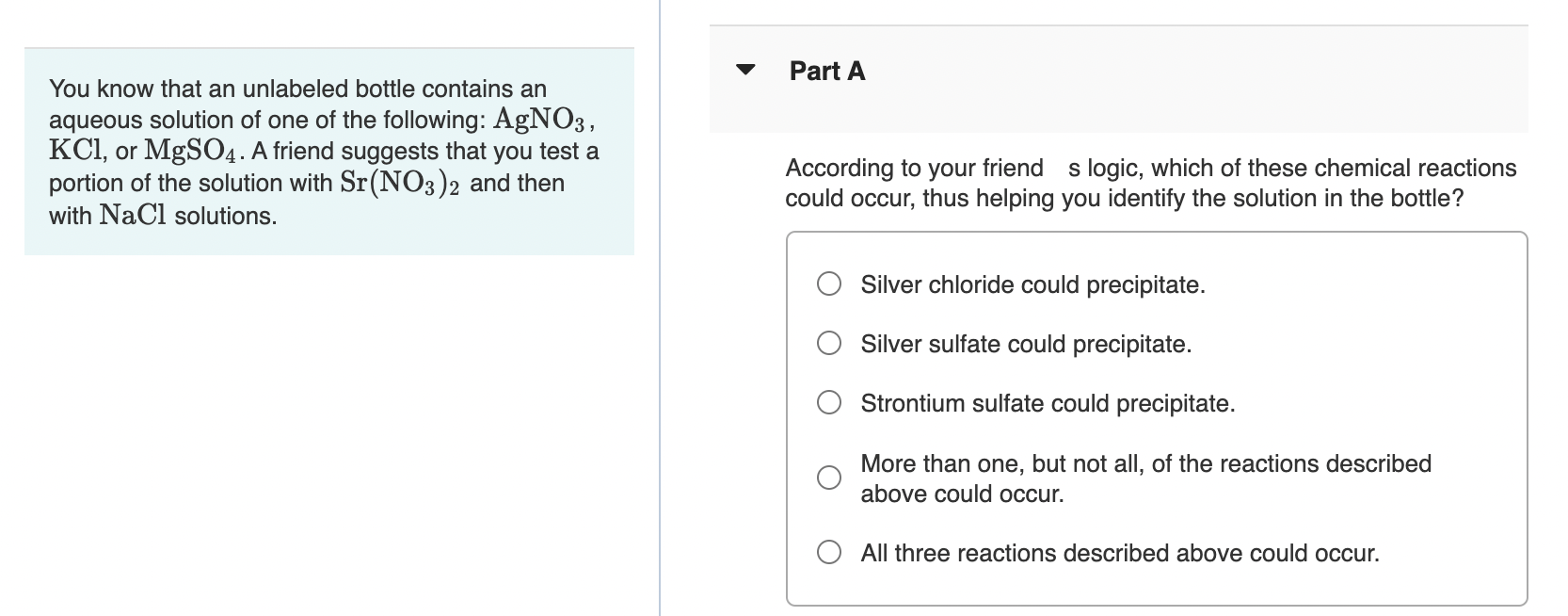Viewport: 1568px width, 616px height.
Task: Select the 'All three reactions' radio button
Action: tap(828, 553)
